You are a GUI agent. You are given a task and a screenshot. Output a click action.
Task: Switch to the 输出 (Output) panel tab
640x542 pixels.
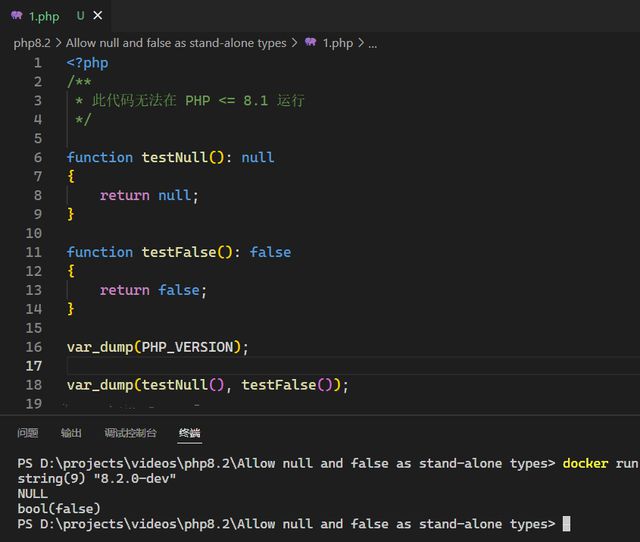coord(71,433)
